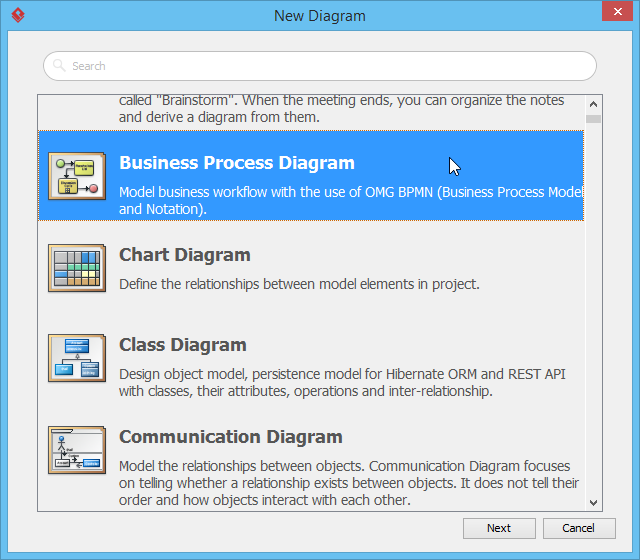Viewport: 640px width, 560px height.
Task: Select the Business Process Diagram title
Action: pyautogui.click(x=237, y=162)
